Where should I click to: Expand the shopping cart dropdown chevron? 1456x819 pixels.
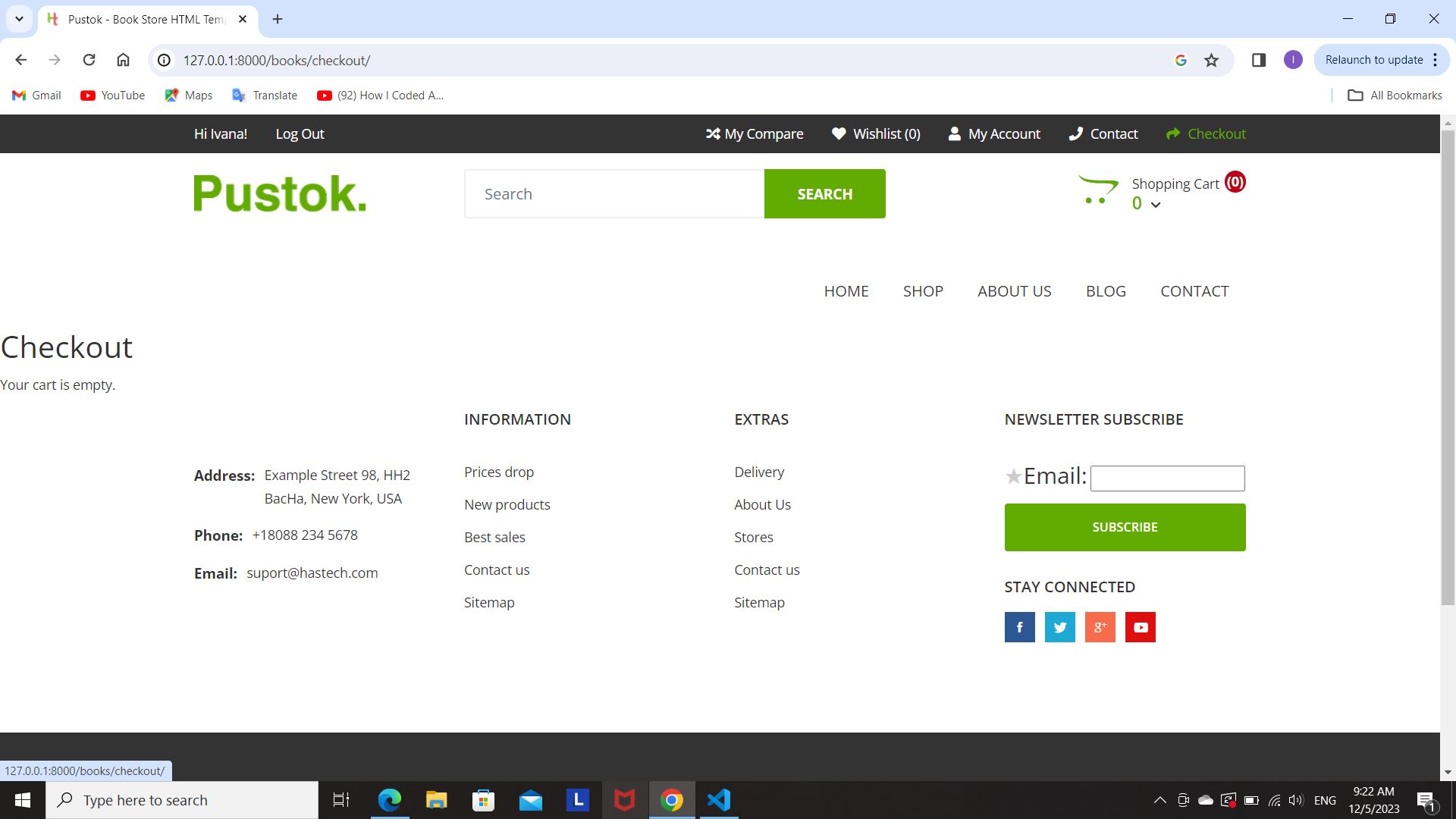coord(1156,205)
